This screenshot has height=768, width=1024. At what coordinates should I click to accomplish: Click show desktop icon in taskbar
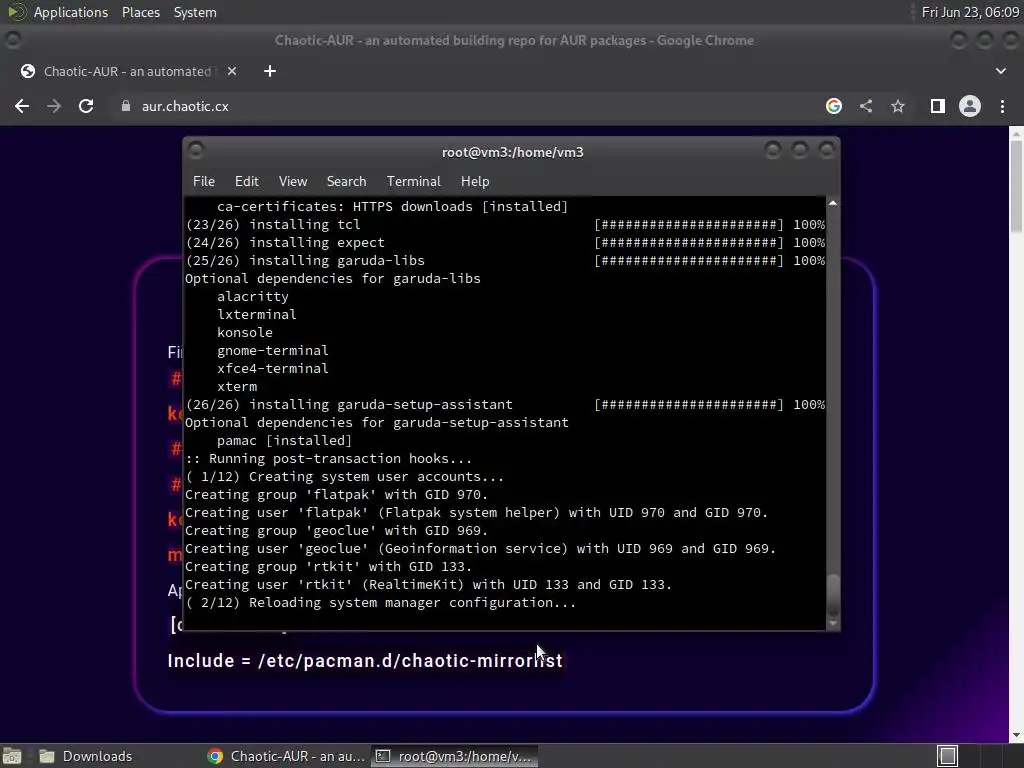[x=12, y=756]
